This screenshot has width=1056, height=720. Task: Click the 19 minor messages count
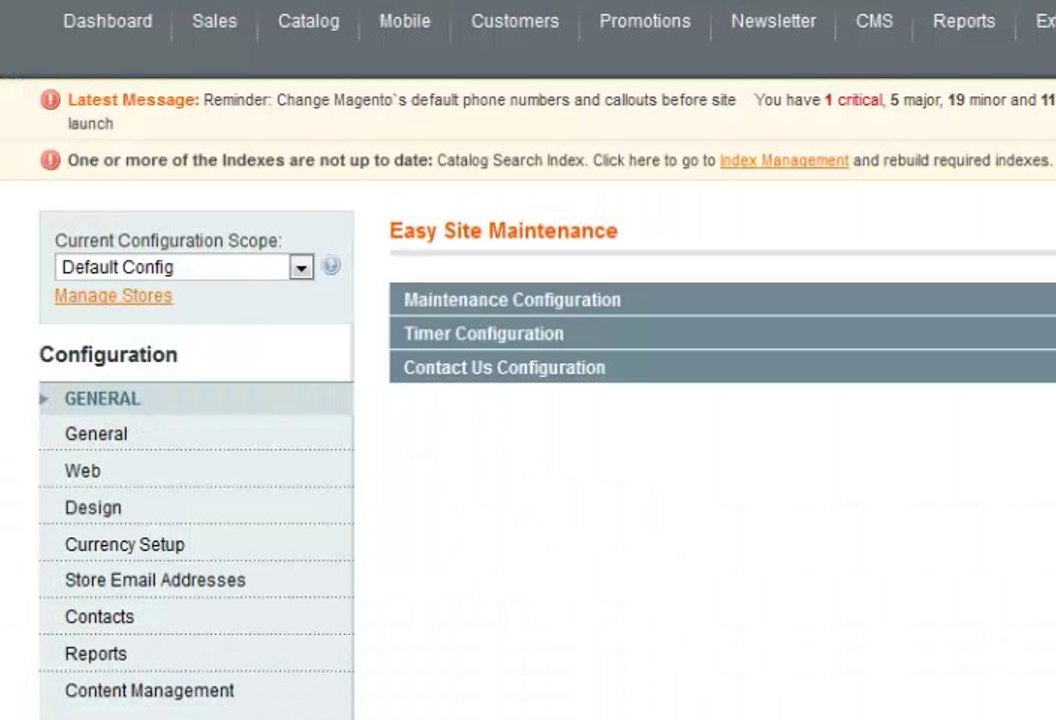pyautogui.click(x=977, y=100)
